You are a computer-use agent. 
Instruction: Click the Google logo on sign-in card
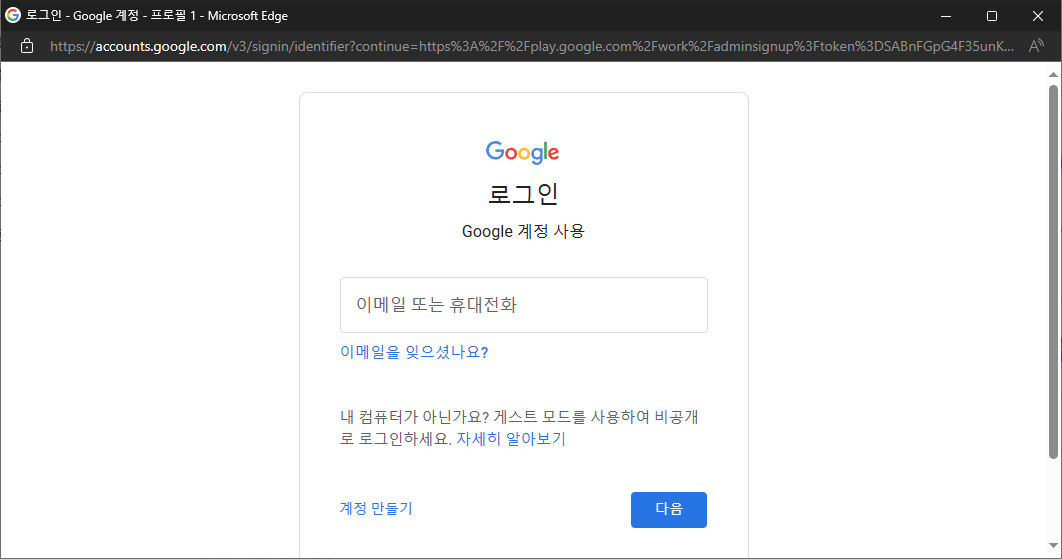(x=522, y=152)
